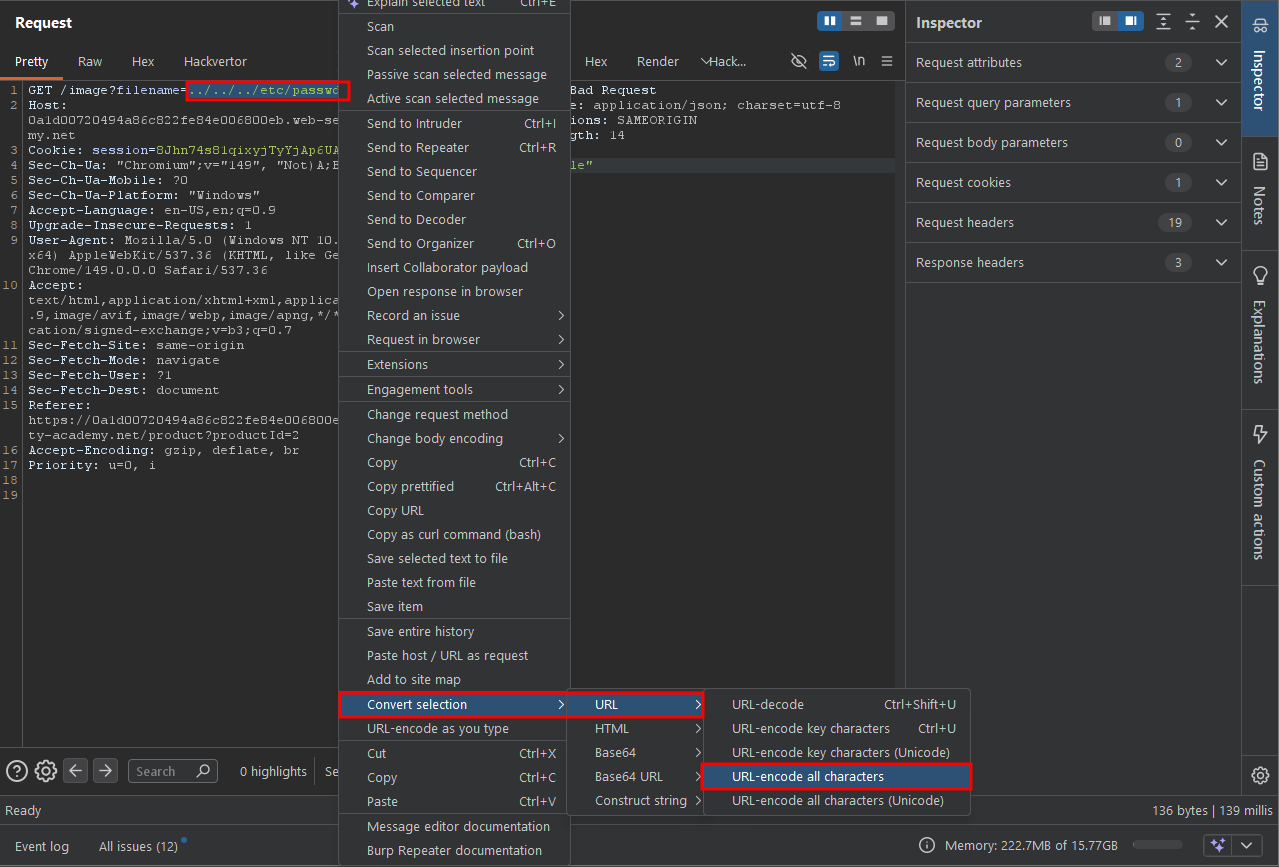Close the Inspector panel
Screen dimensions: 1279x867
(x=1221, y=21)
